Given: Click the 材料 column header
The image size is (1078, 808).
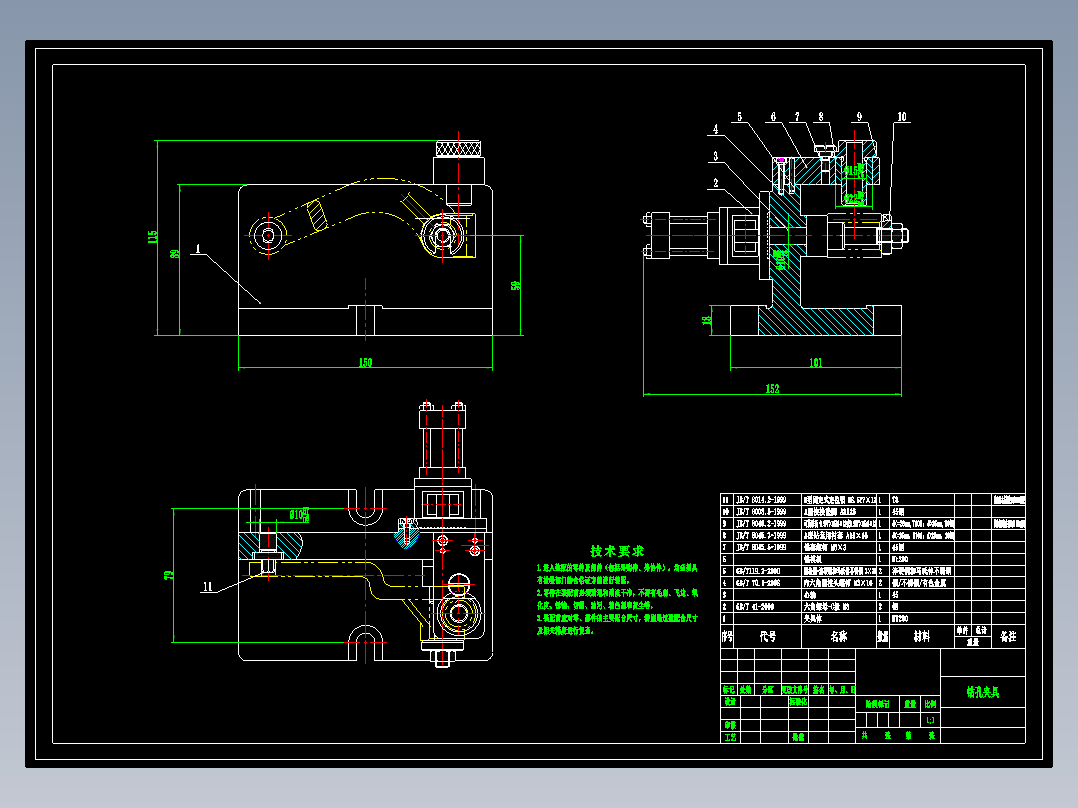Looking at the screenshot, I should pyautogui.click(x=922, y=637).
